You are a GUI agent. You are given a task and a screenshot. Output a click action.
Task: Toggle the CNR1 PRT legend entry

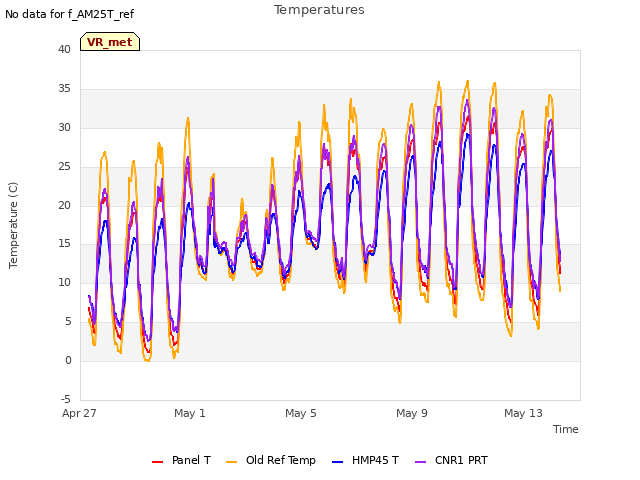pos(451,460)
